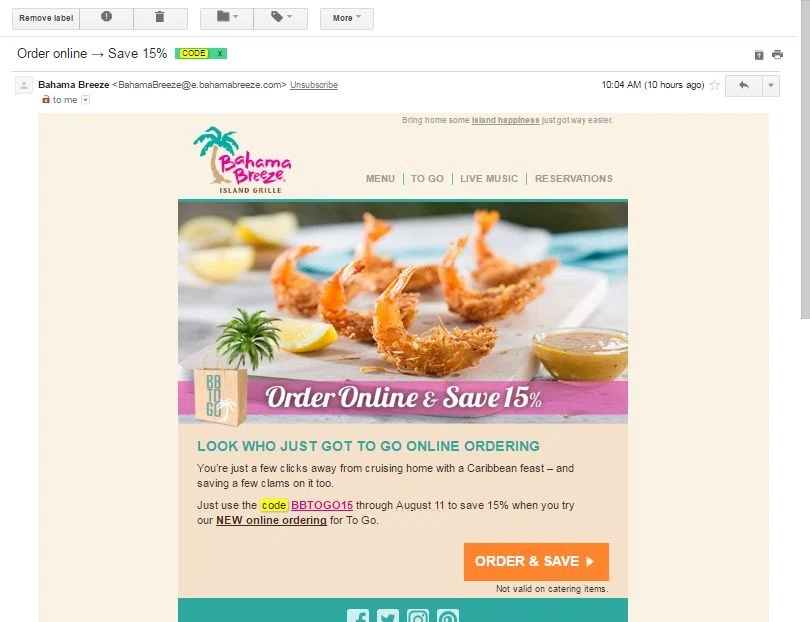Open email in new window icon
Image resolution: width=810 pixels, height=622 pixels.
[759, 55]
